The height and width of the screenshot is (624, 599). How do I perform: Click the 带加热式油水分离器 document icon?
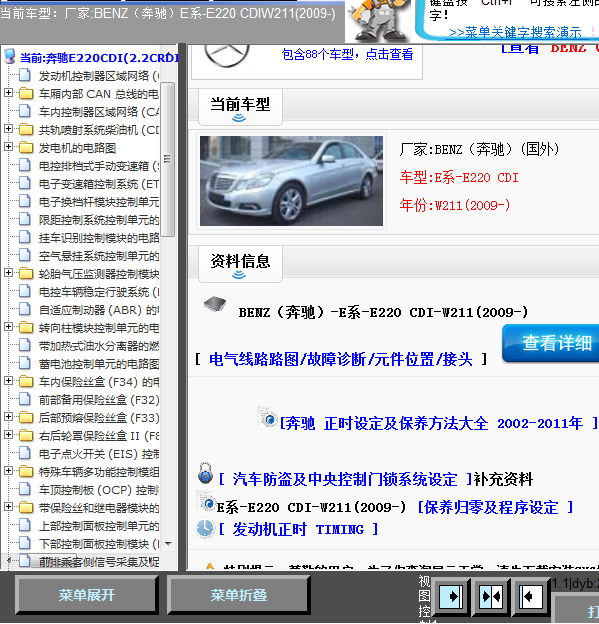pyautogui.click(x=25, y=345)
